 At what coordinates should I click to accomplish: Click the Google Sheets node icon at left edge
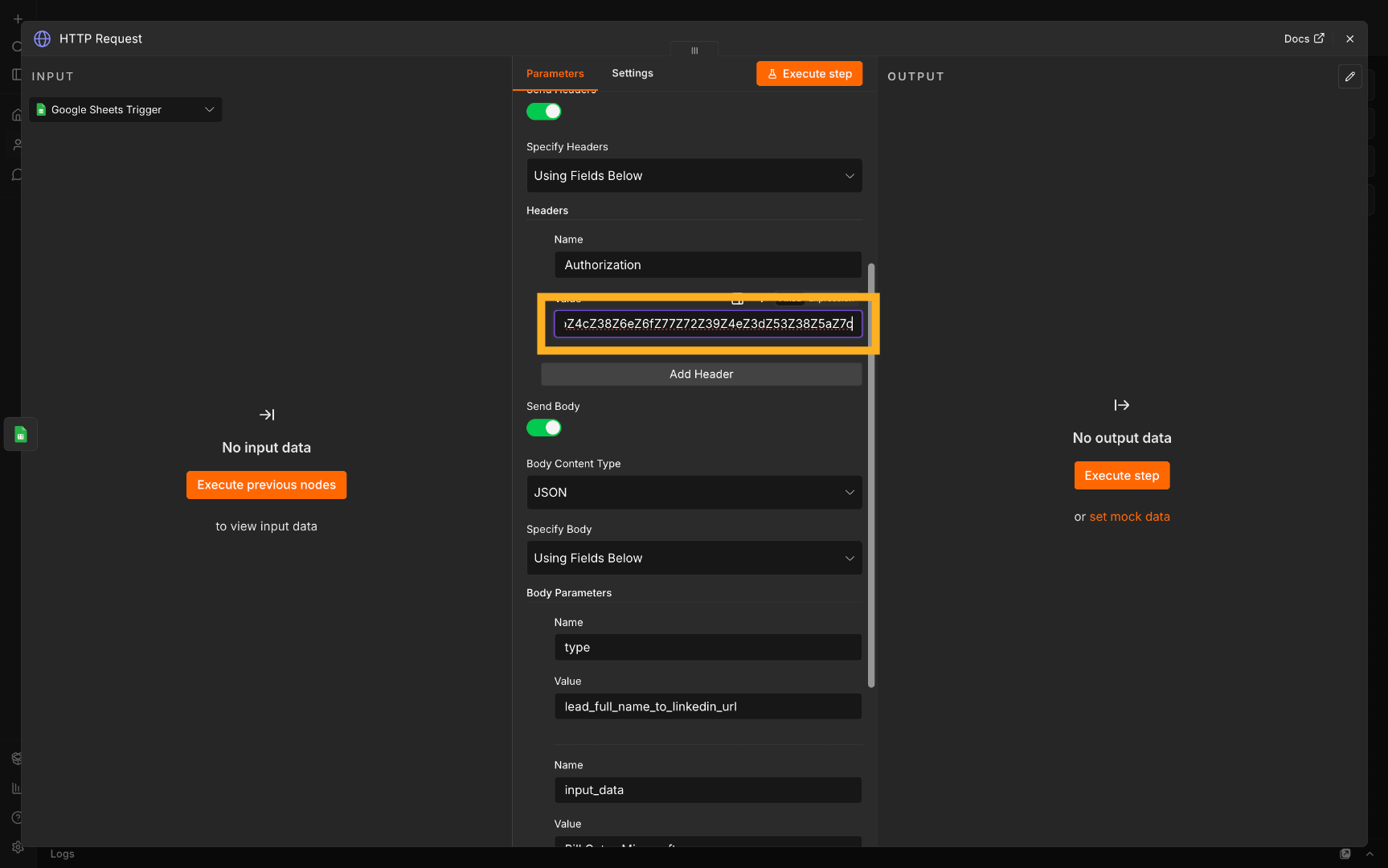click(21, 435)
